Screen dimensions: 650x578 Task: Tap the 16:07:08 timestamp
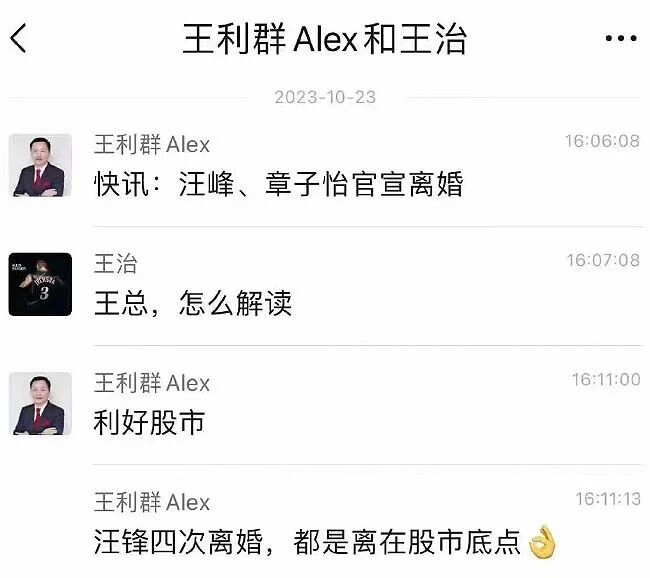603,260
